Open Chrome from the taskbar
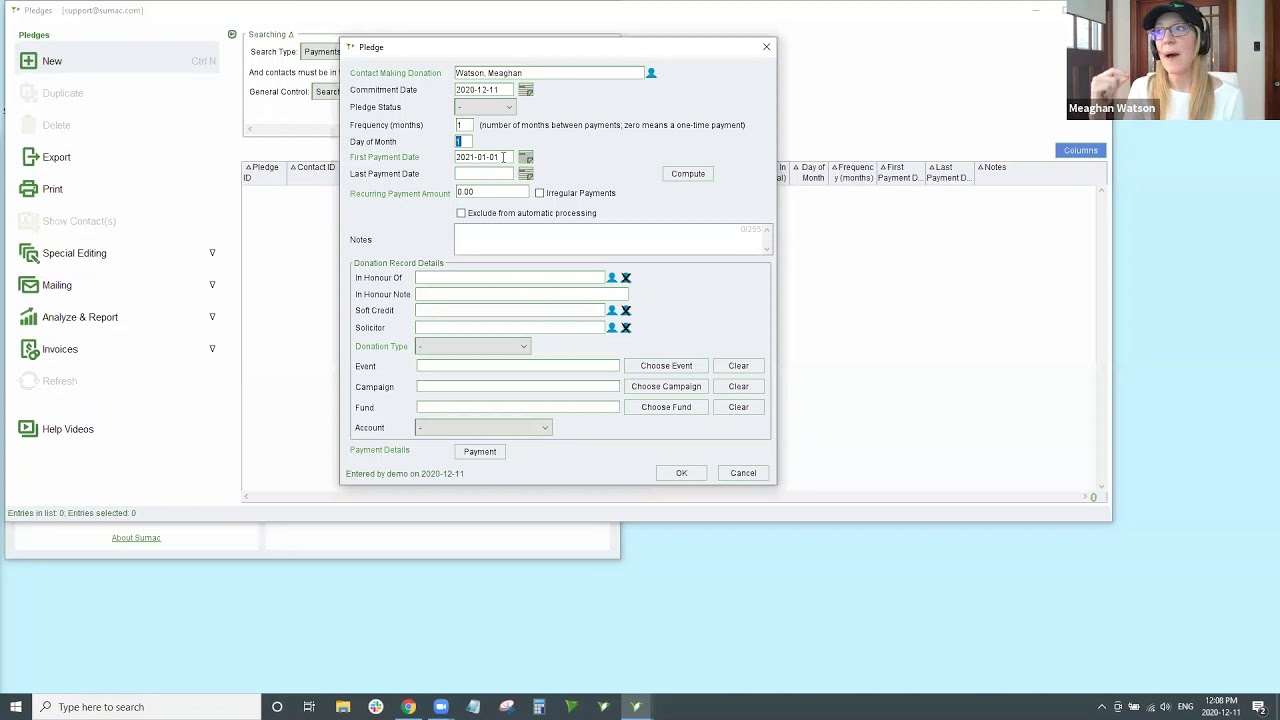 click(x=408, y=707)
